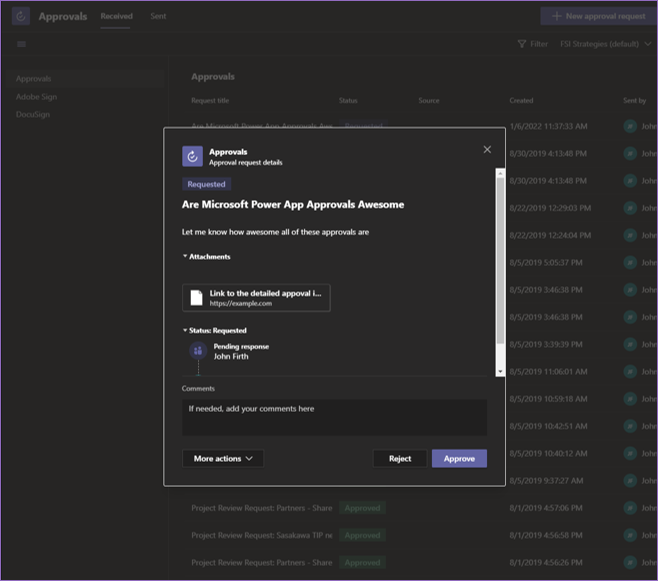Click sender avatar on 1/6/2022 11:37:33 AM row
Viewport: 658px width, 581px height.
pyautogui.click(x=630, y=126)
